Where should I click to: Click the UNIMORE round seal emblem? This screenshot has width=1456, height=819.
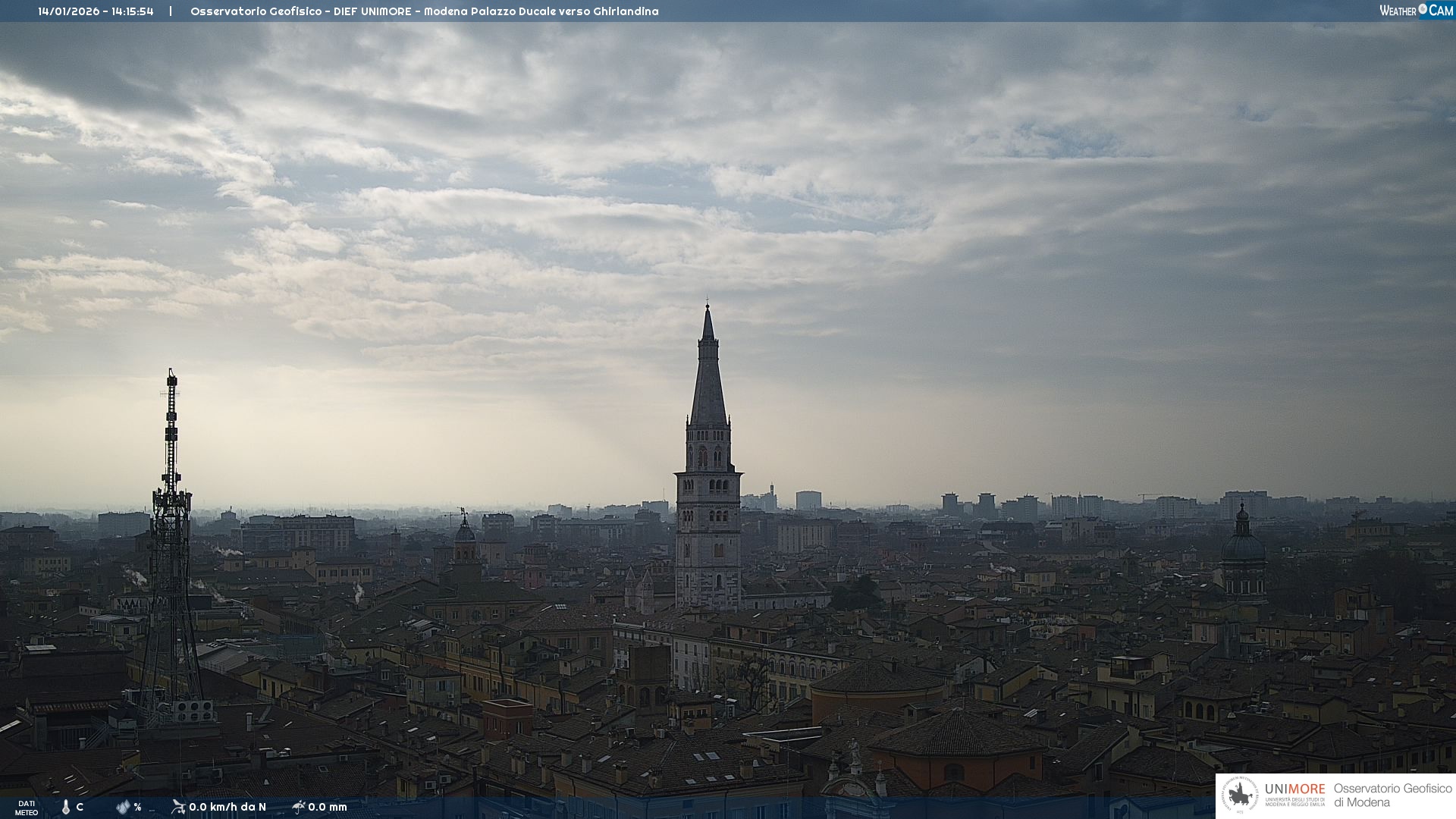(1240, 795)
